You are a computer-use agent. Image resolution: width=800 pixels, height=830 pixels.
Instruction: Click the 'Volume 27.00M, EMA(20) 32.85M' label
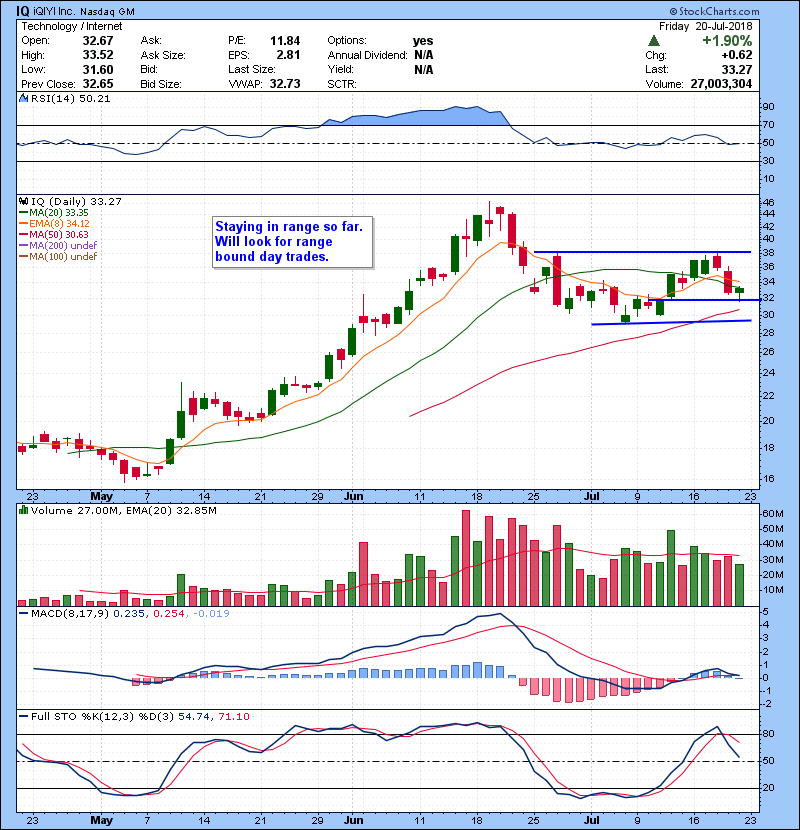tap(123, 511)
